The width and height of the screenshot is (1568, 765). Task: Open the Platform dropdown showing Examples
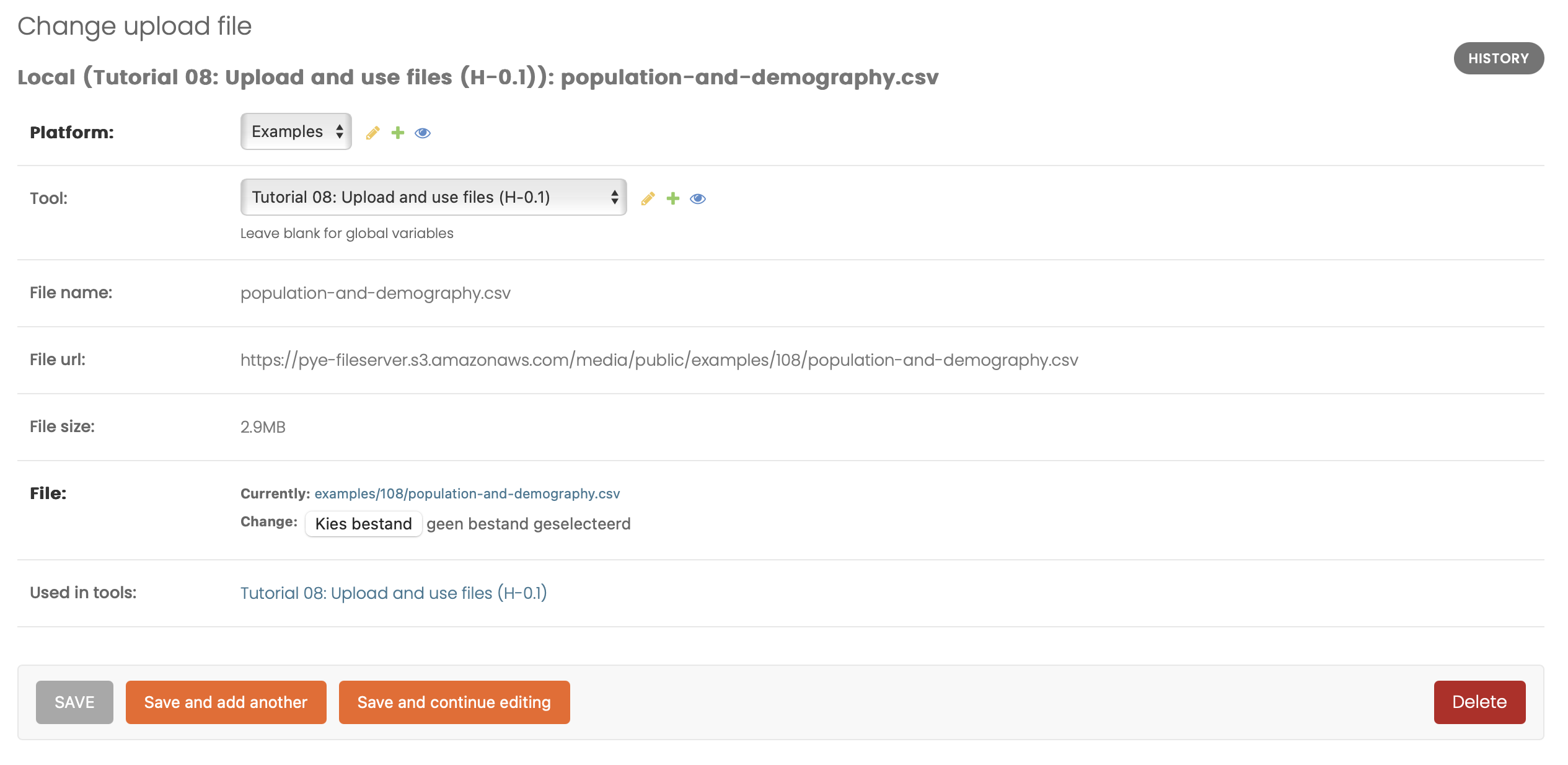click(x=296, y=131)
